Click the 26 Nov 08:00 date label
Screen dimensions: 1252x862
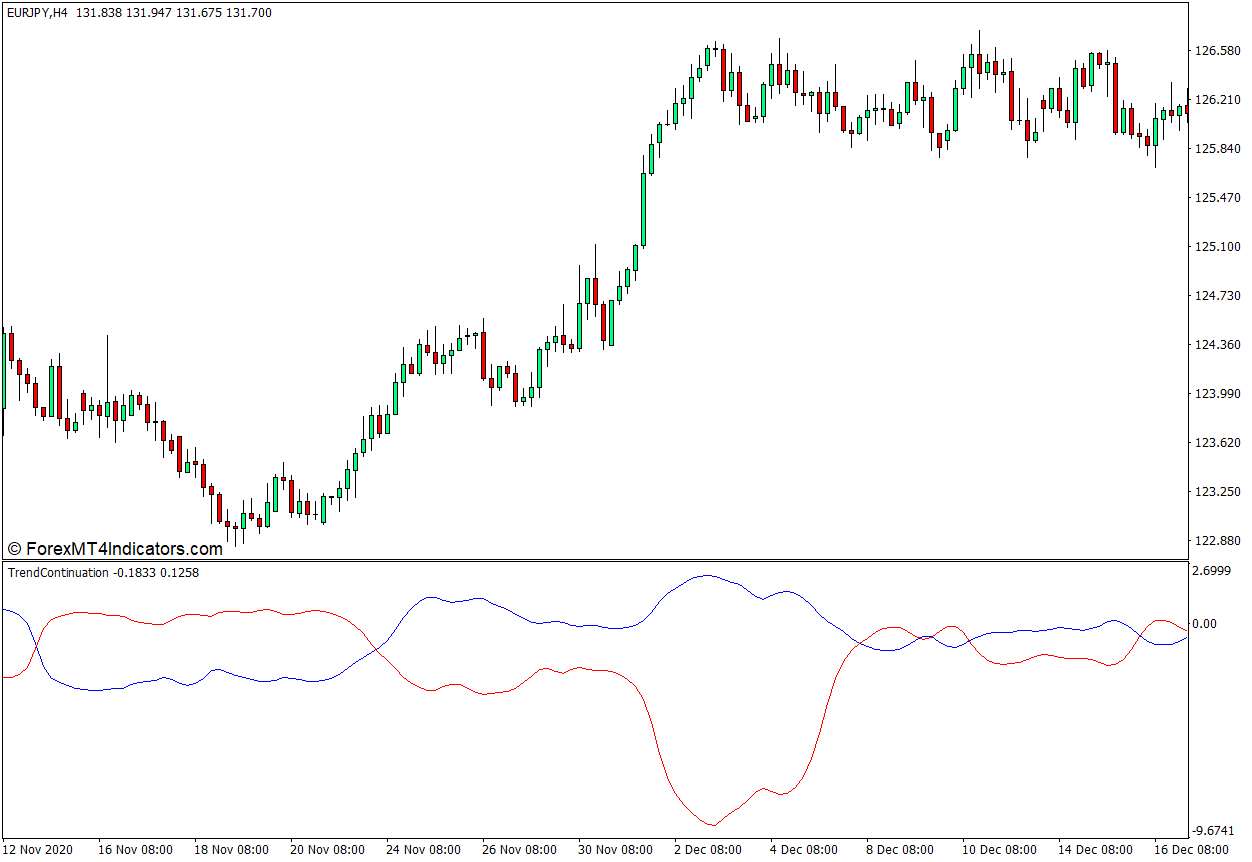(x=518, y=850)
